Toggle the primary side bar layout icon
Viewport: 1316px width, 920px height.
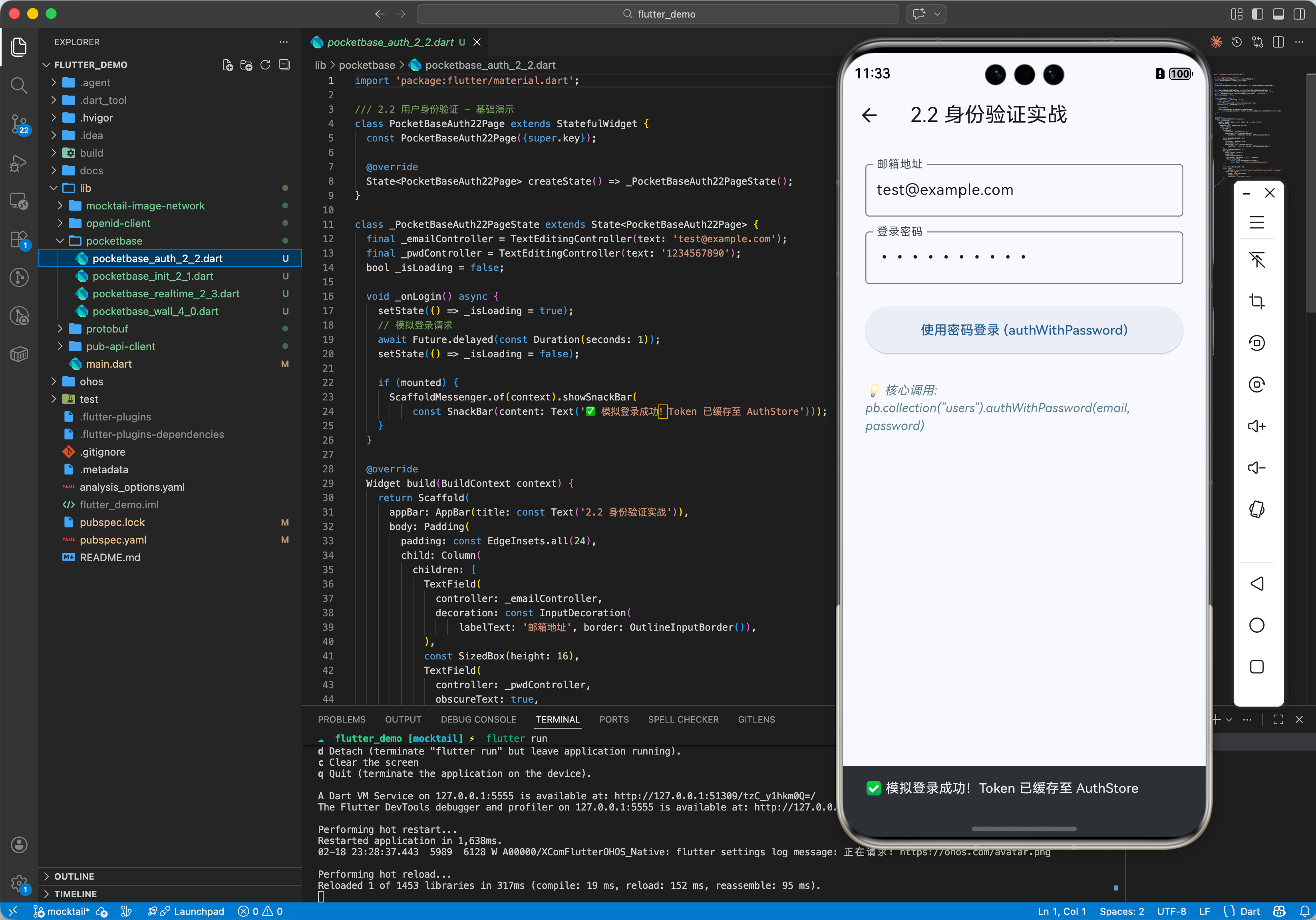(1257, 14)
